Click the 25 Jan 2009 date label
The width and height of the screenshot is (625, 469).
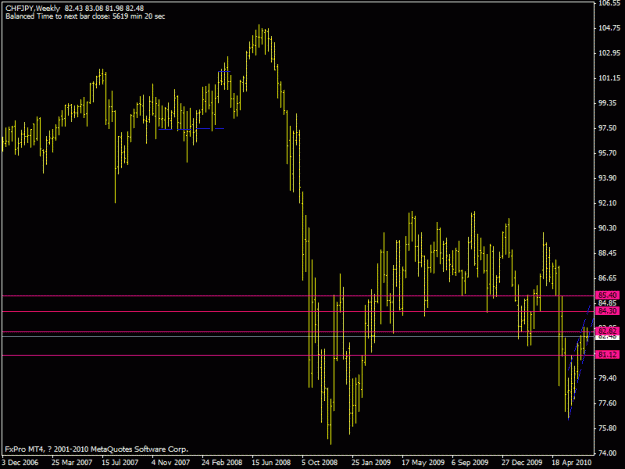click(x=371, y=462)
